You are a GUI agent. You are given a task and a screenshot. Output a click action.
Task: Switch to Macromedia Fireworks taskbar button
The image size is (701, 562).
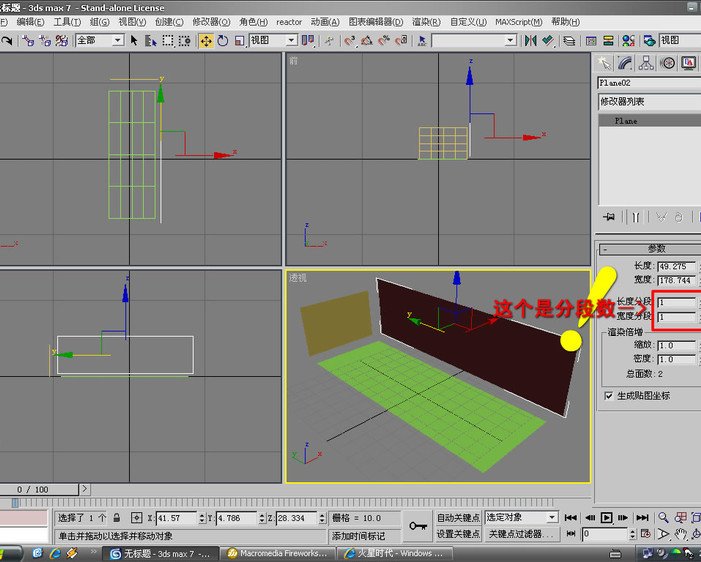(278, 554)
